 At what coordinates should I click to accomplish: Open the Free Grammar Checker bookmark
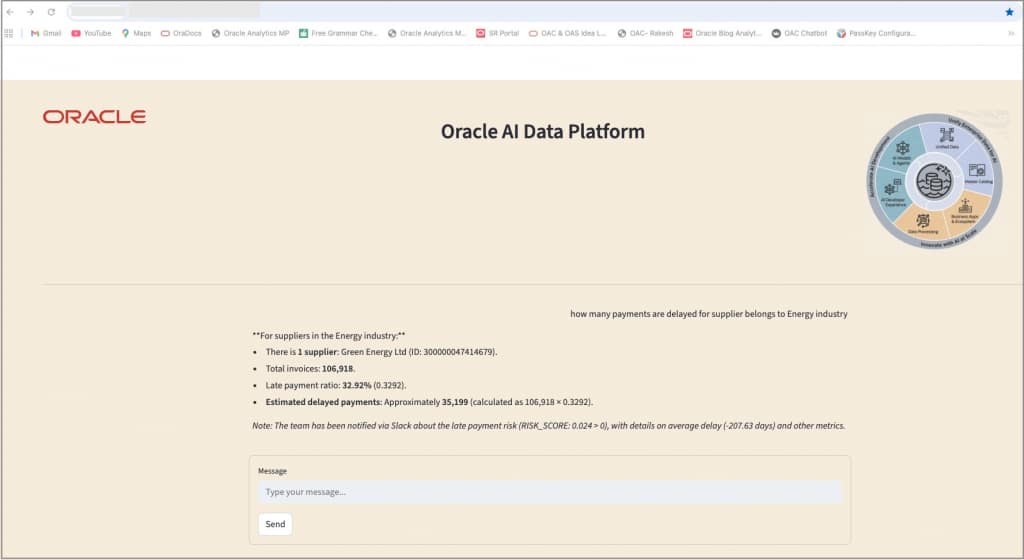pos(338,33)
